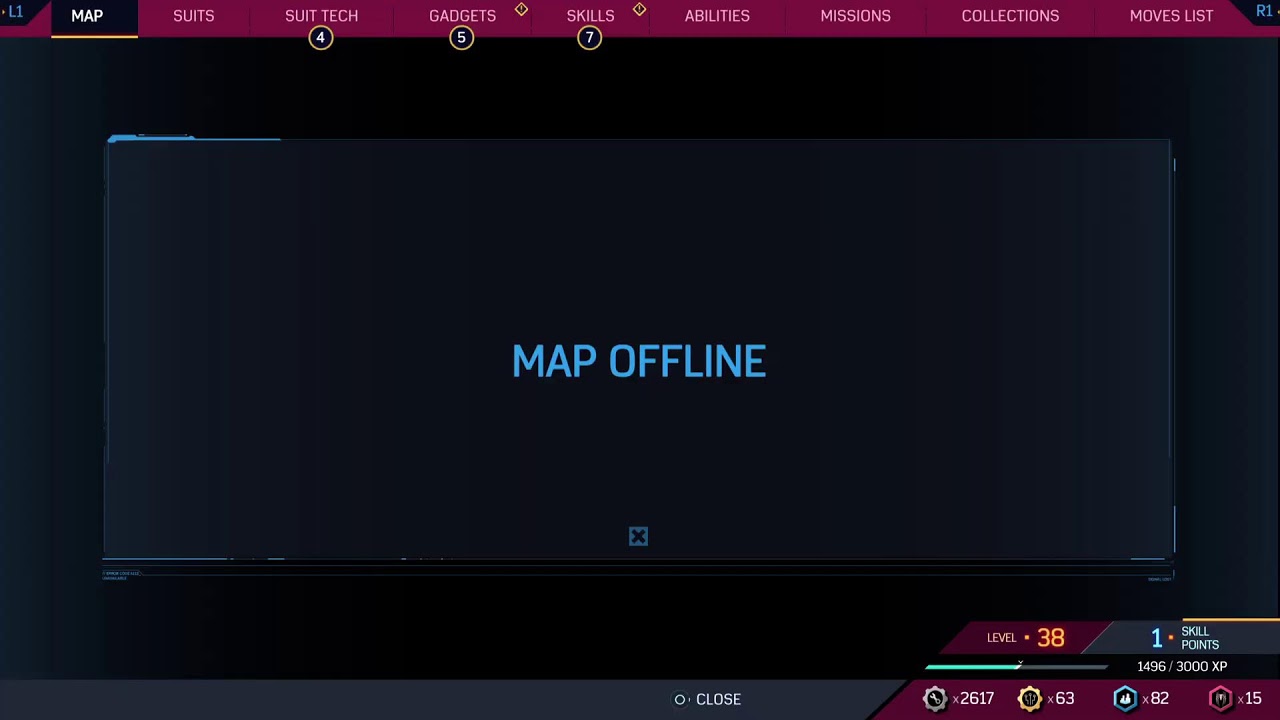Switch to the Suits tab
The height and width of the screenshot is (720, 1280).
193,16
